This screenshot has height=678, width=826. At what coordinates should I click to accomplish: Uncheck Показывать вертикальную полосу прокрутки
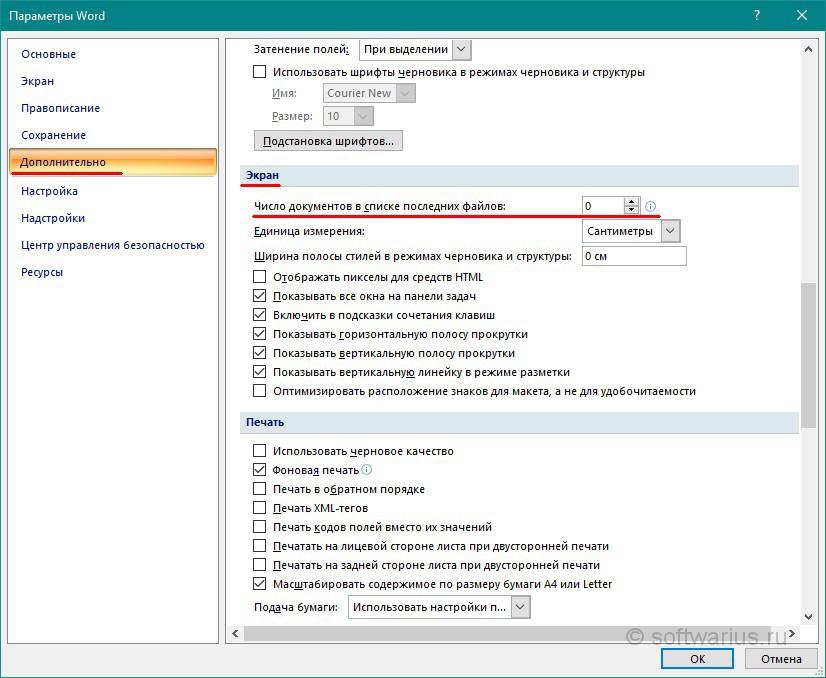[259, 352]
